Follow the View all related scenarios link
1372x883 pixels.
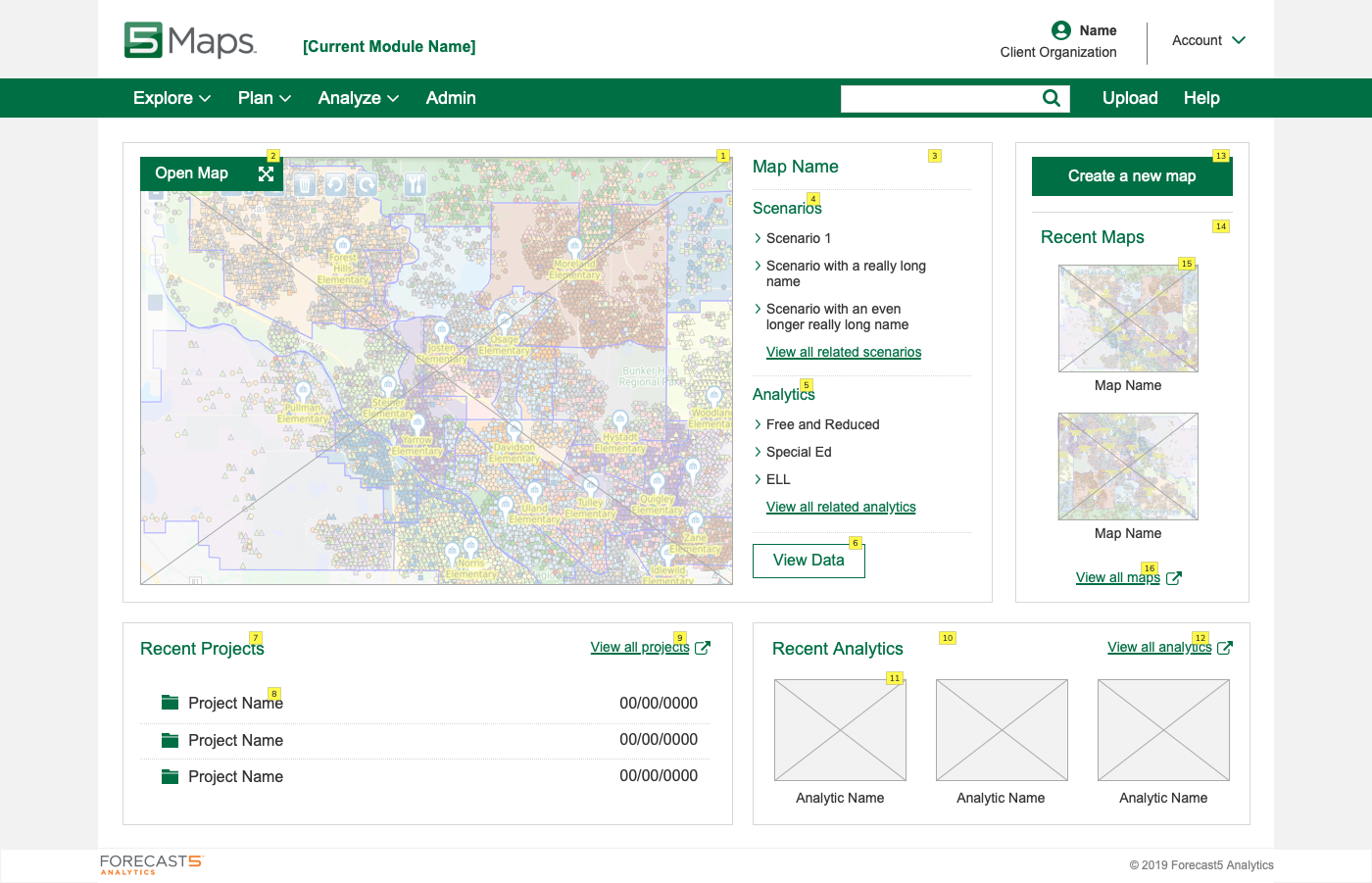tap(843, 352)
